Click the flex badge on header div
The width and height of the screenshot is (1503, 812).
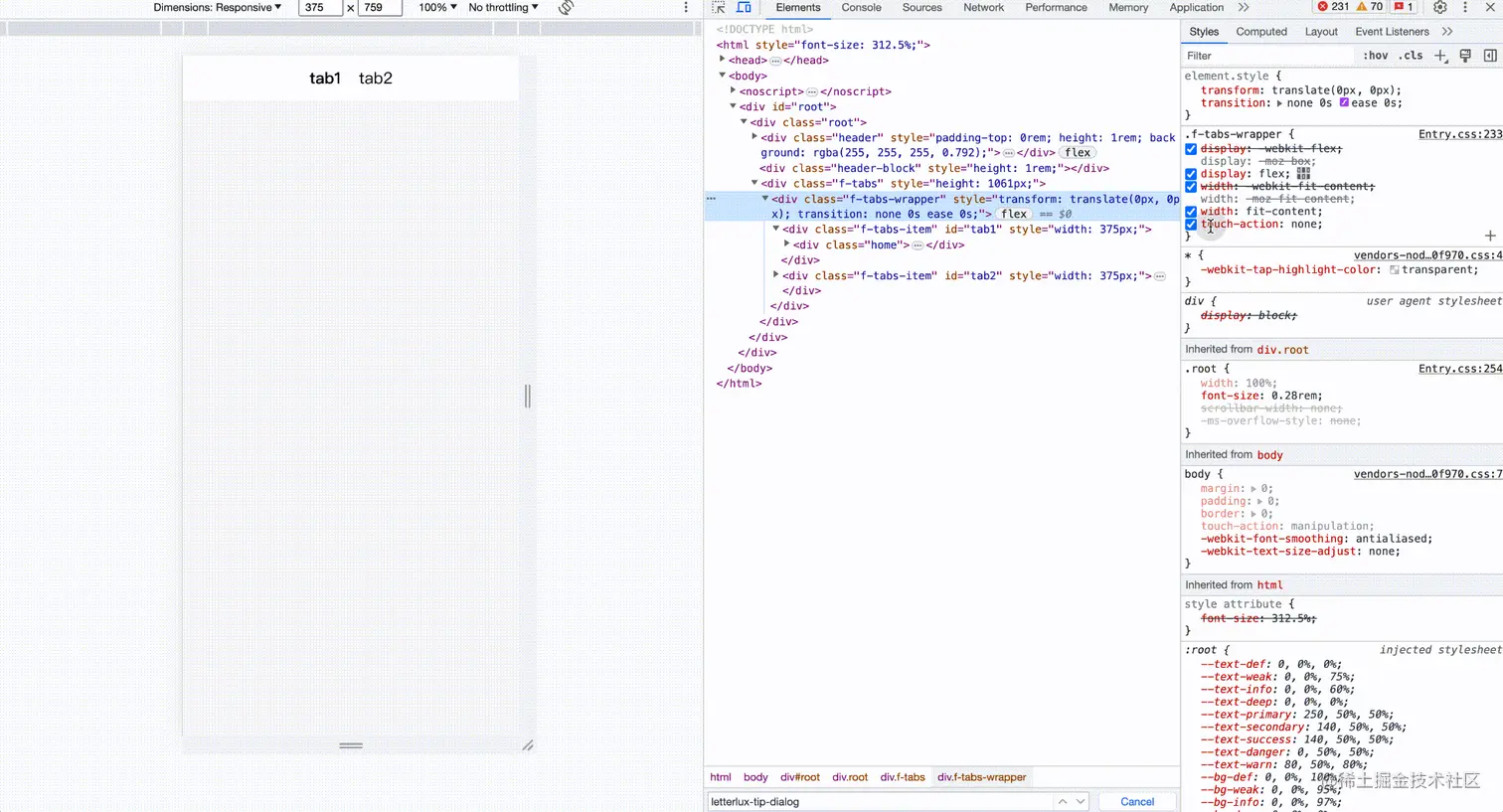(x=1078, y=153)
